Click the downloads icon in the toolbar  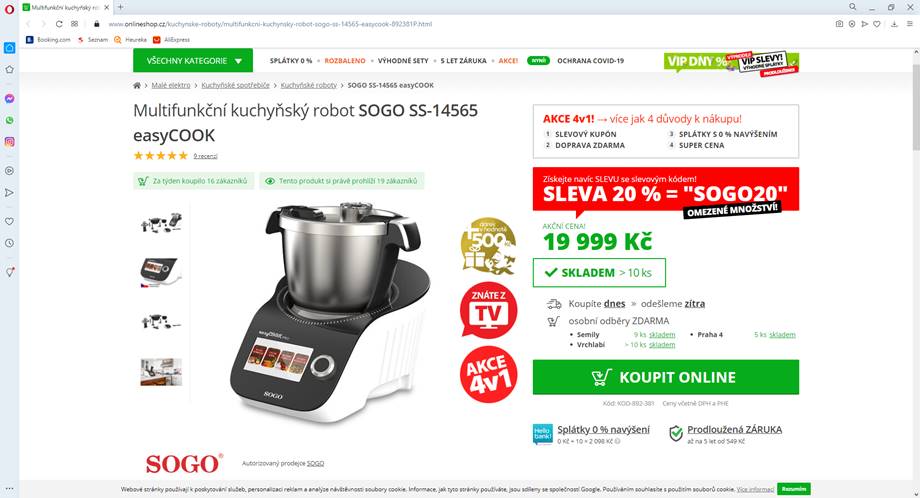[894, 24]
